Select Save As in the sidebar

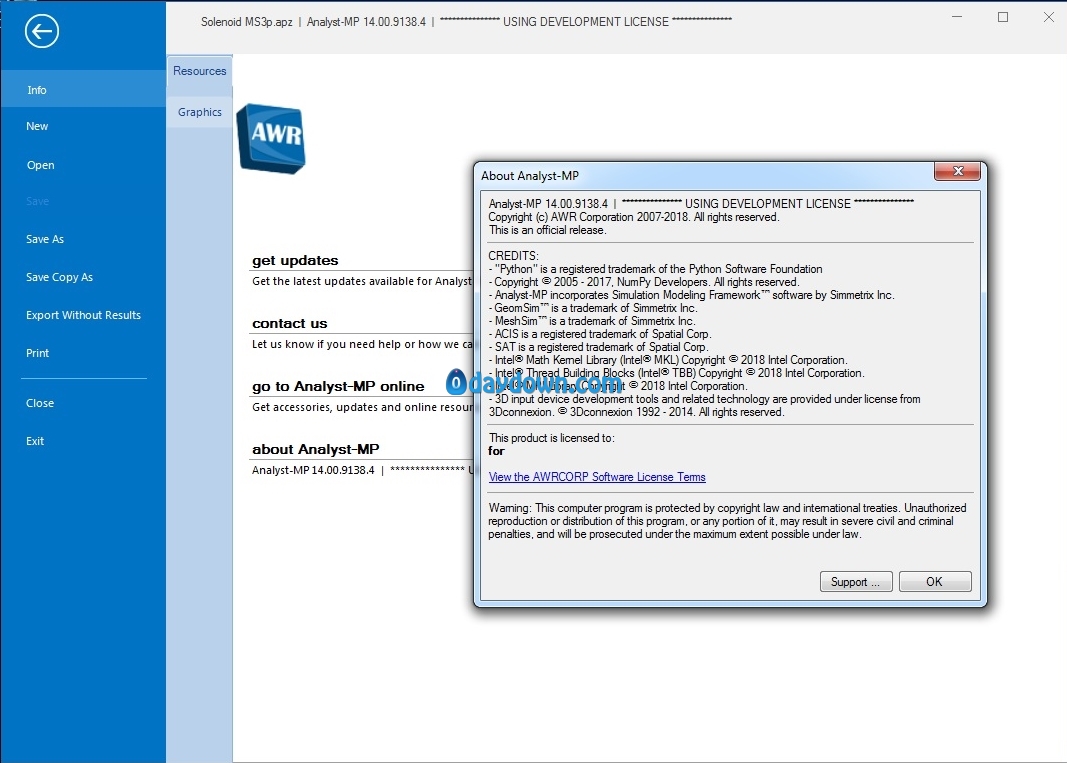[x=45, y=239]
